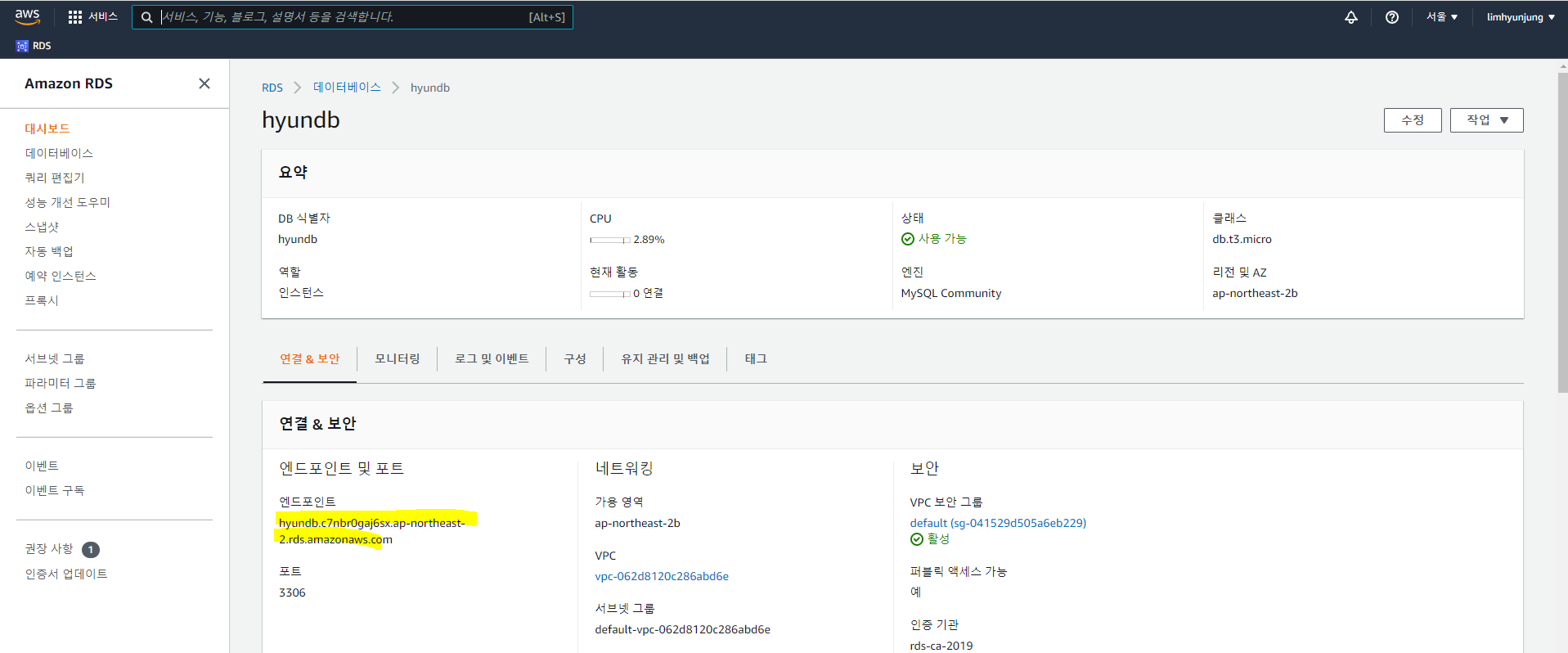Image resolution: width=1568 pixels, height=653 pixels.
Task: Open 권장 사항 in the sidebar
Action: pos(49,549)
